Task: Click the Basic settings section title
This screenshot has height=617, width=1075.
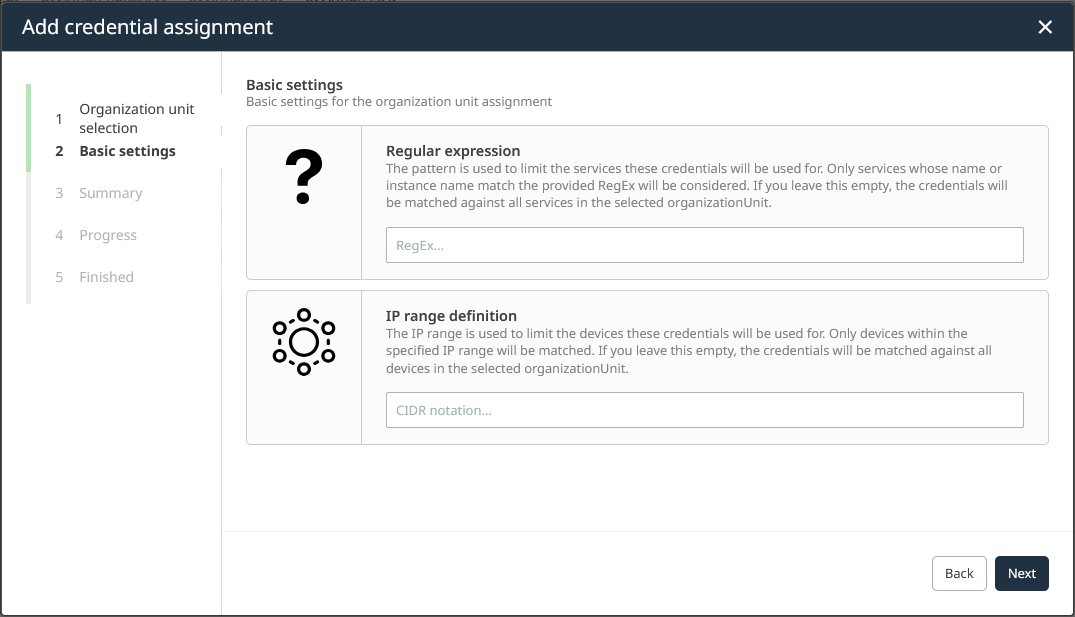Action: point(294,85)
